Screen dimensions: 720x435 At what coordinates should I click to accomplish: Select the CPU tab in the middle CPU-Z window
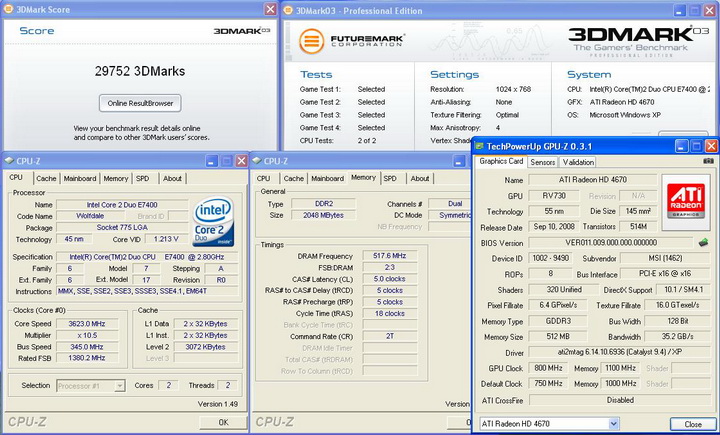pos(264,178)
